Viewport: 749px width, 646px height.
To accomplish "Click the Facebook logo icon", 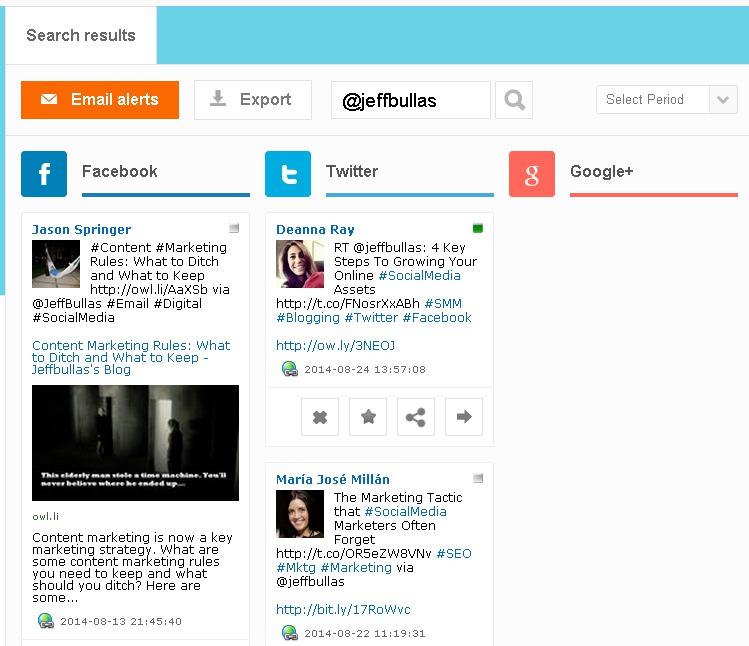I will click(x=44, y=174).
